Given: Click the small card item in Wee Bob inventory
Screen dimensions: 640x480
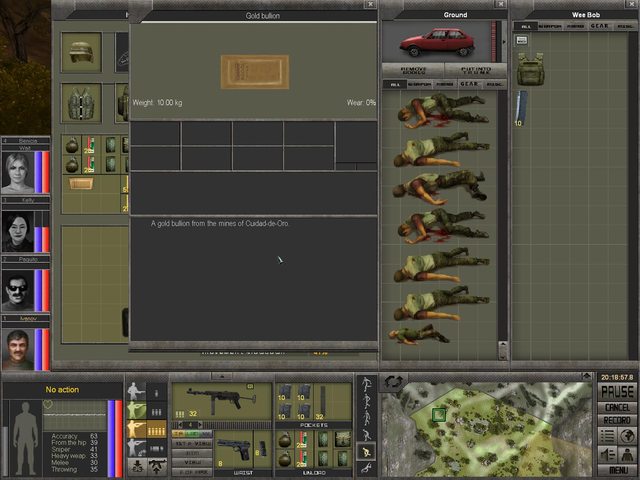Looking at the screenshot, I should (x=522, y=40).
